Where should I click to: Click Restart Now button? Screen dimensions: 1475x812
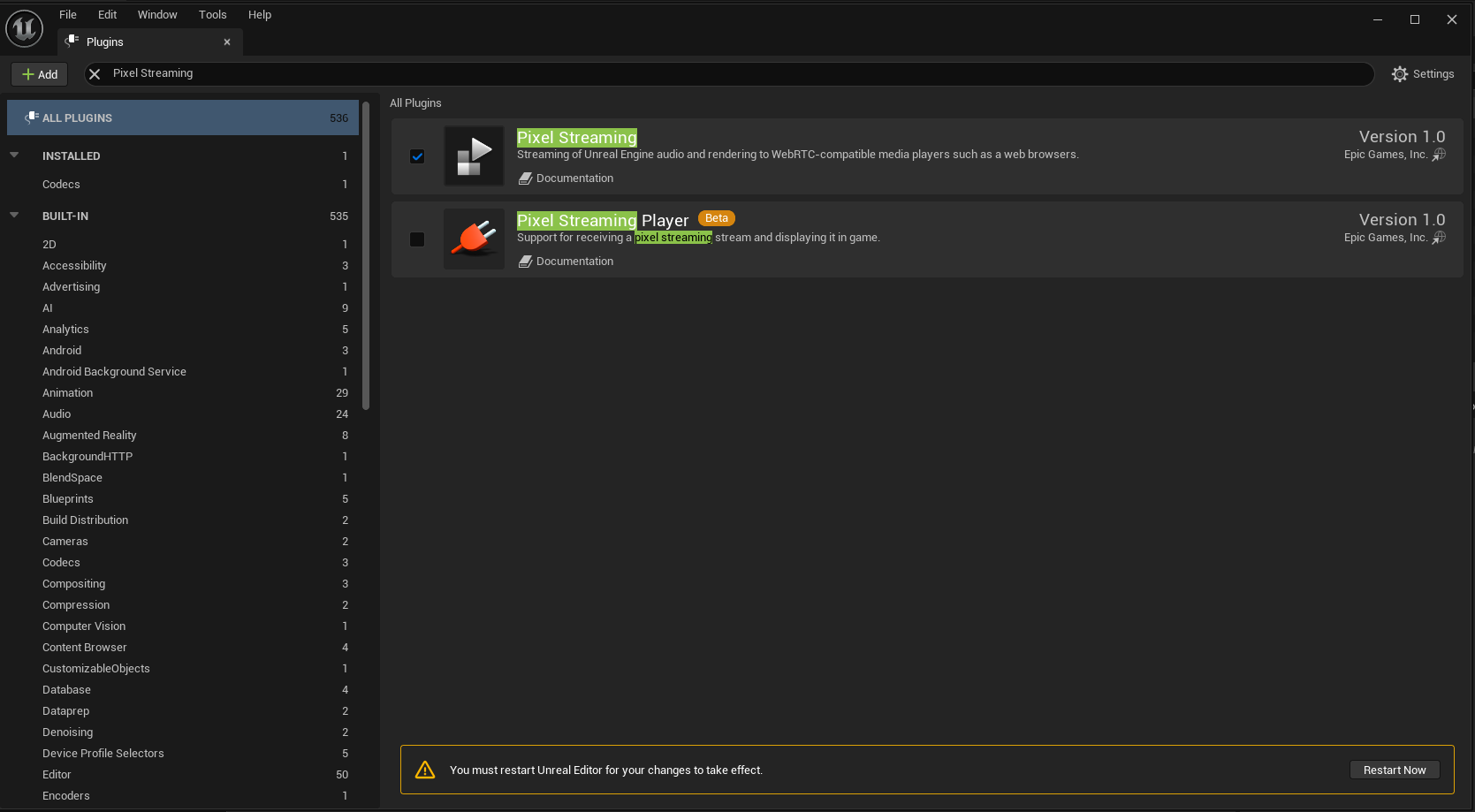(1395, 770)
